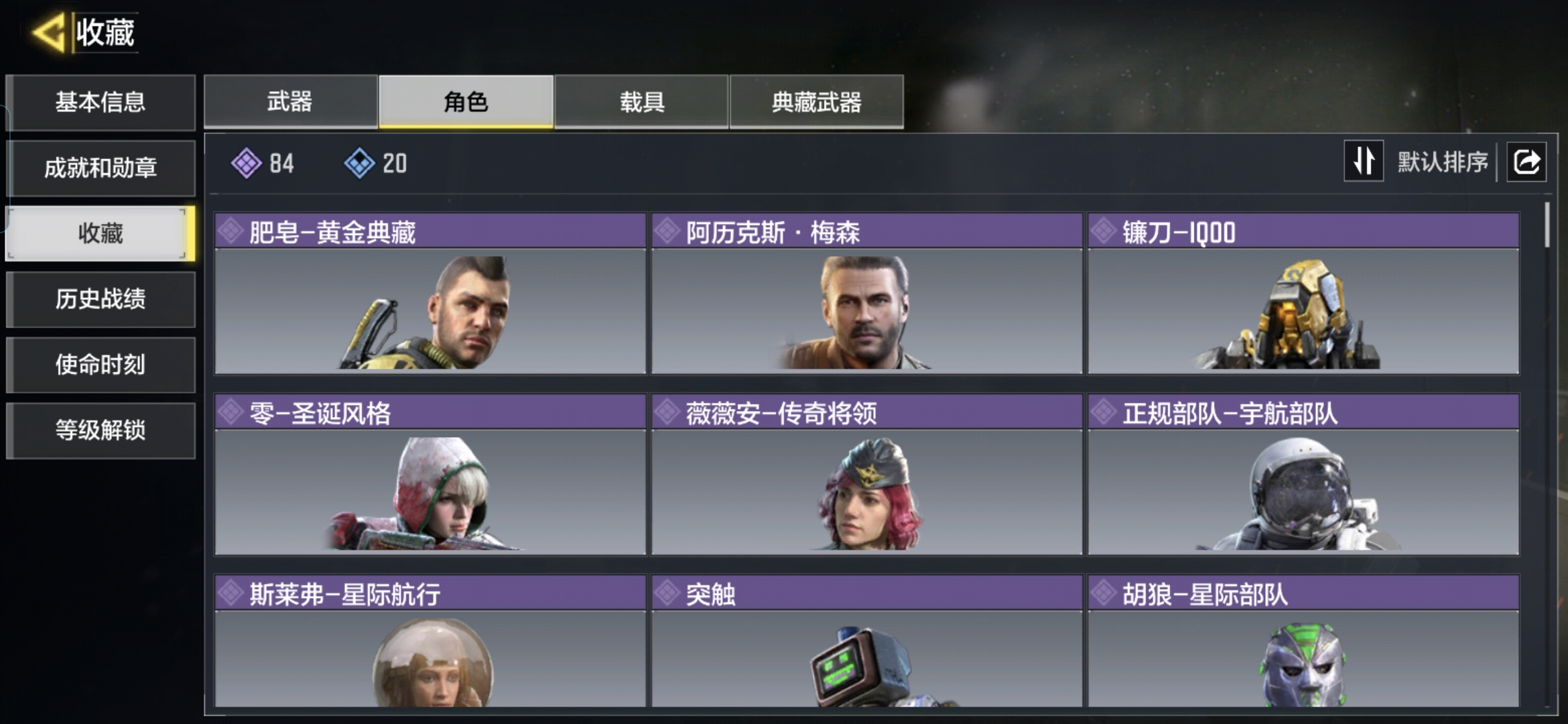Open 成就和勋章 in the sidebar

point(101,168)
